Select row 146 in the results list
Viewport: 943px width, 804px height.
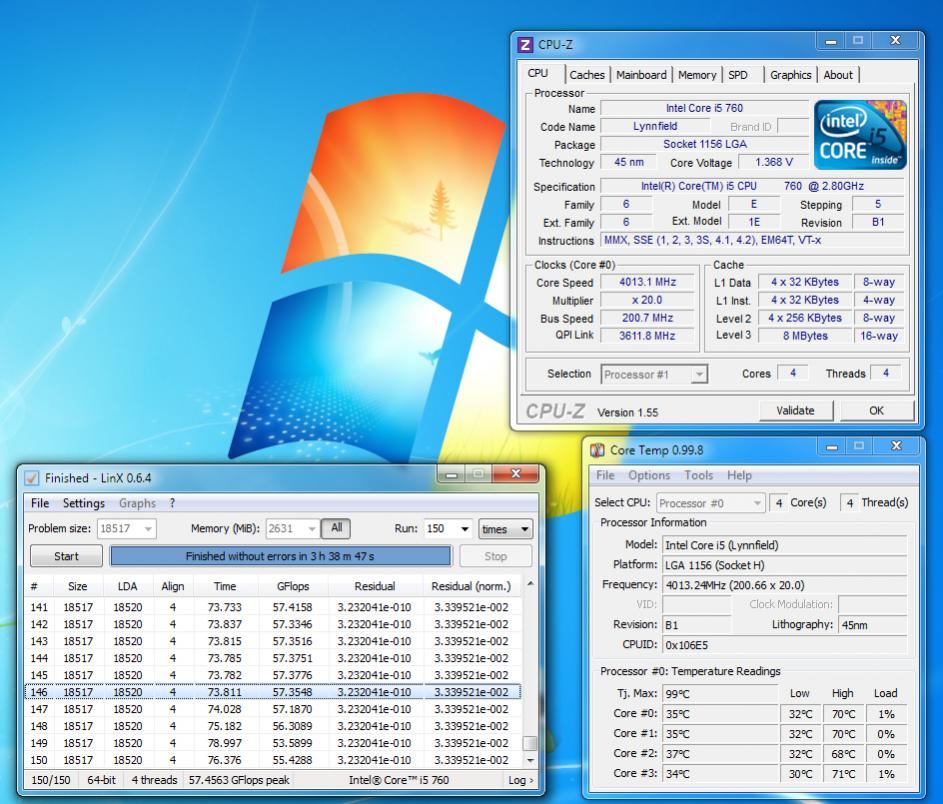[x=273, y=692]
